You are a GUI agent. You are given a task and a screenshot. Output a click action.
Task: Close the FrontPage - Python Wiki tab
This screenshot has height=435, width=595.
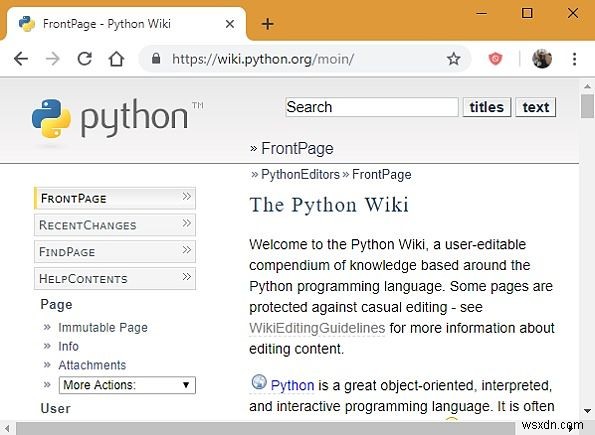230,24
